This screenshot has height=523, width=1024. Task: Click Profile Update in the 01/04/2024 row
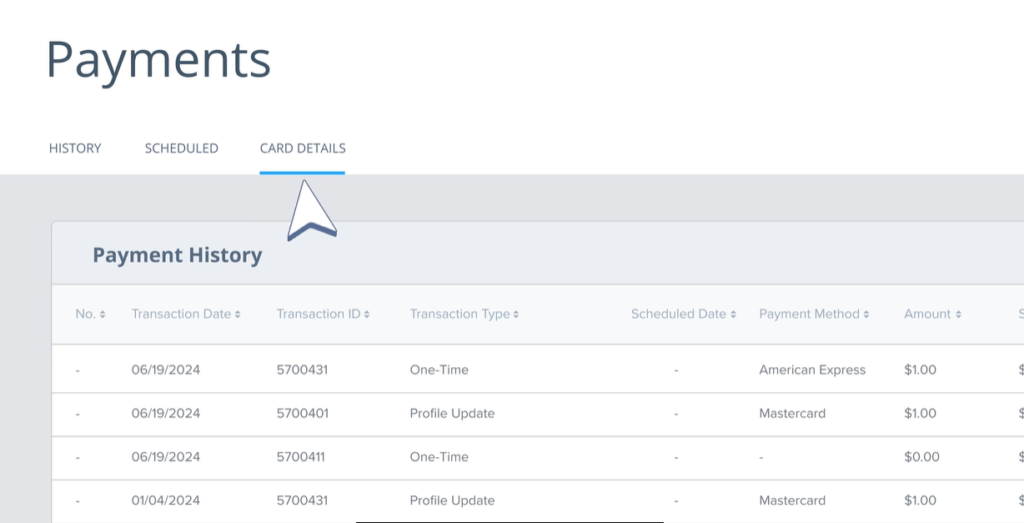(452, 500)
